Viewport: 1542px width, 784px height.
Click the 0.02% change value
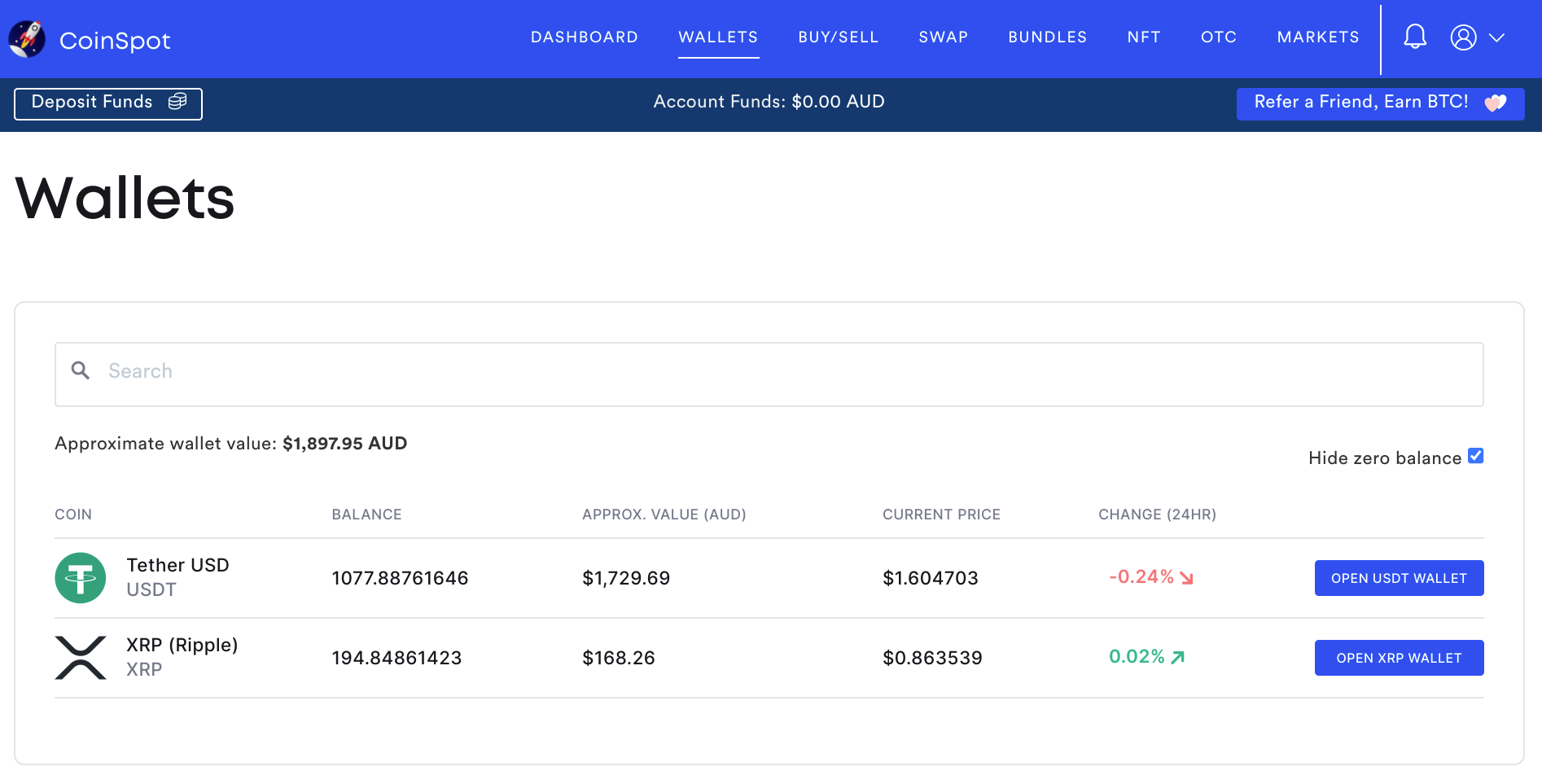pyautogui.click(x=1137, y=656)
